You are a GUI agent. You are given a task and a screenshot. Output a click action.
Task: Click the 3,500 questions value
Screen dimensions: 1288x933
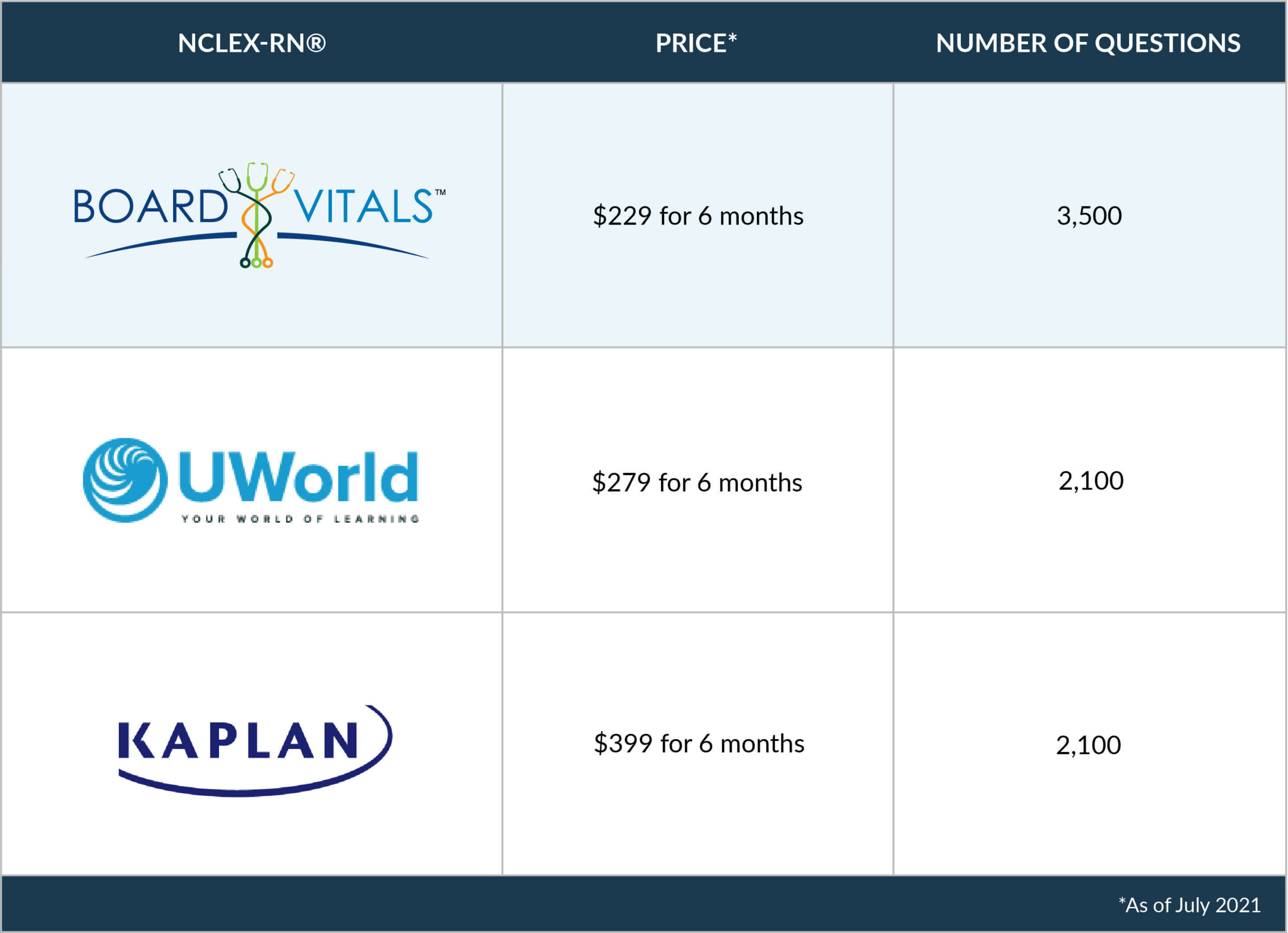tap(1089, 216)
